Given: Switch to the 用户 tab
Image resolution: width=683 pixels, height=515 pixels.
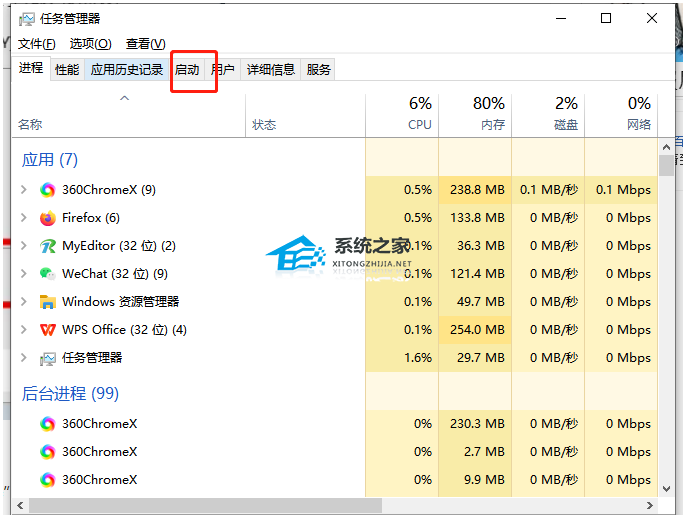Looking at the screenshot, I should (223, 69).
